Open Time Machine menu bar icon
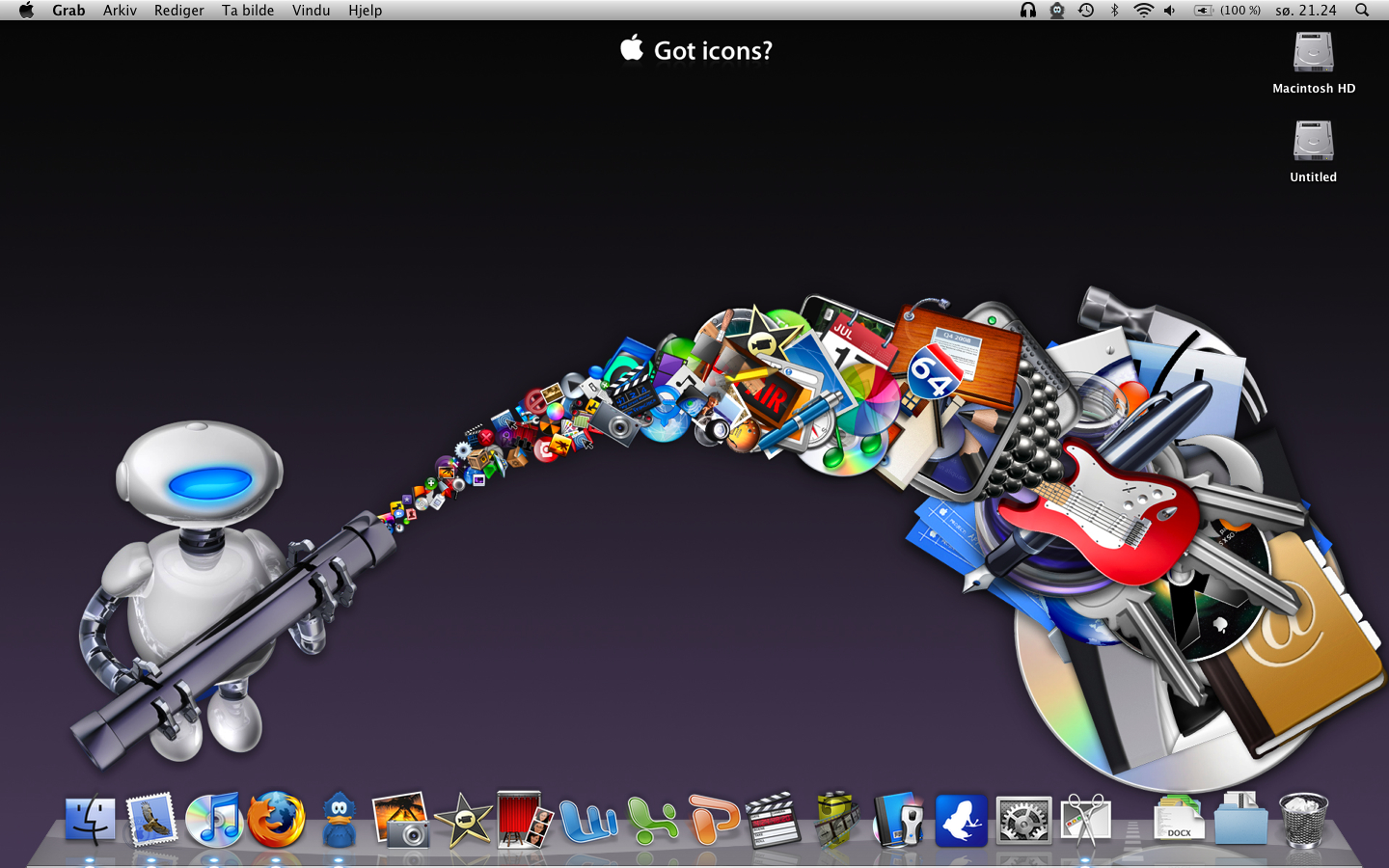This screenshot has width=1389, height=868. coord(1086,10)
